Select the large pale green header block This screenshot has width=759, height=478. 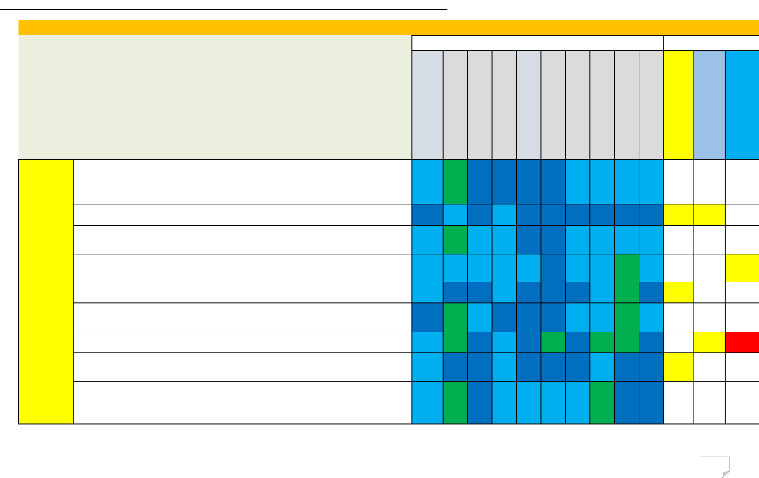[214, 97]
